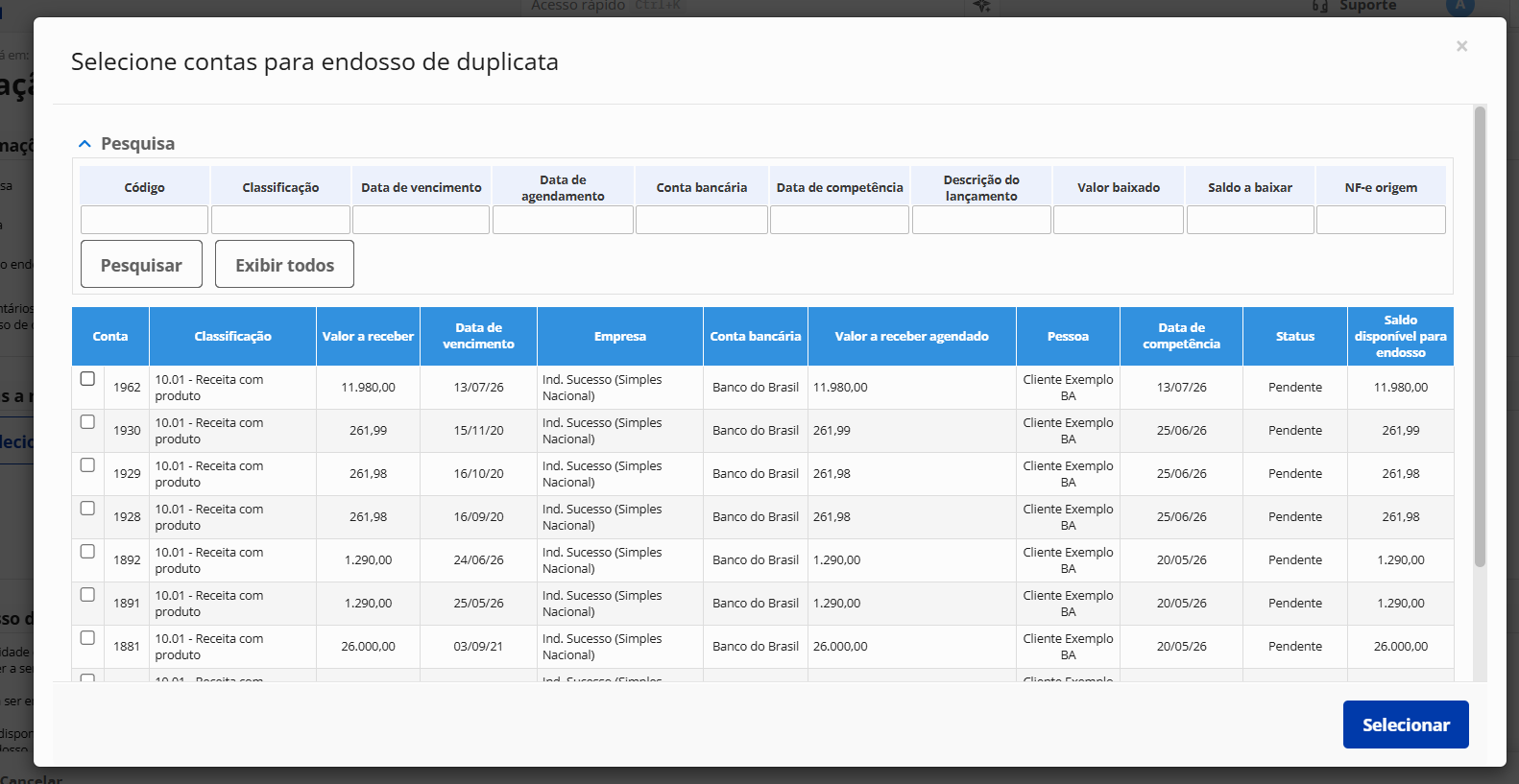The width and height of the screenshot is (1519, 784).
Task: Select the checkbox for account 1881
Action: click(x=87, y=638)
